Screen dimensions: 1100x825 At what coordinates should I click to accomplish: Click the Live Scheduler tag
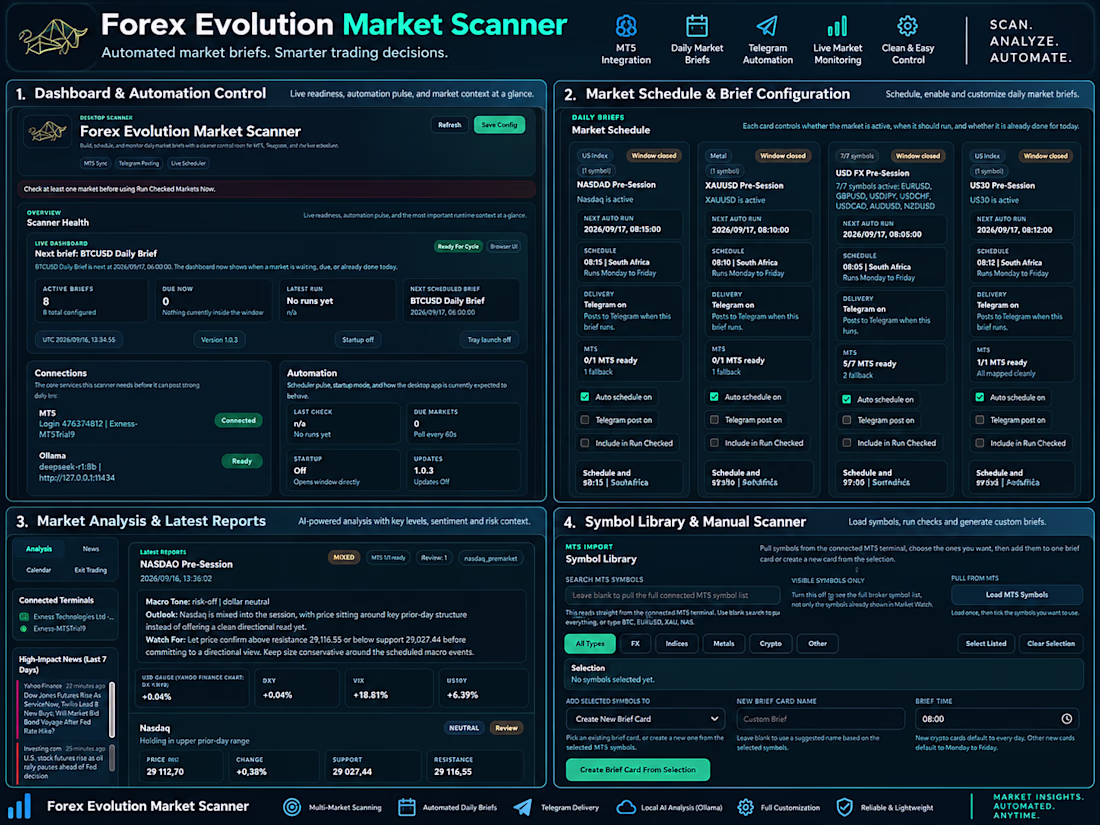click(189, 163)
